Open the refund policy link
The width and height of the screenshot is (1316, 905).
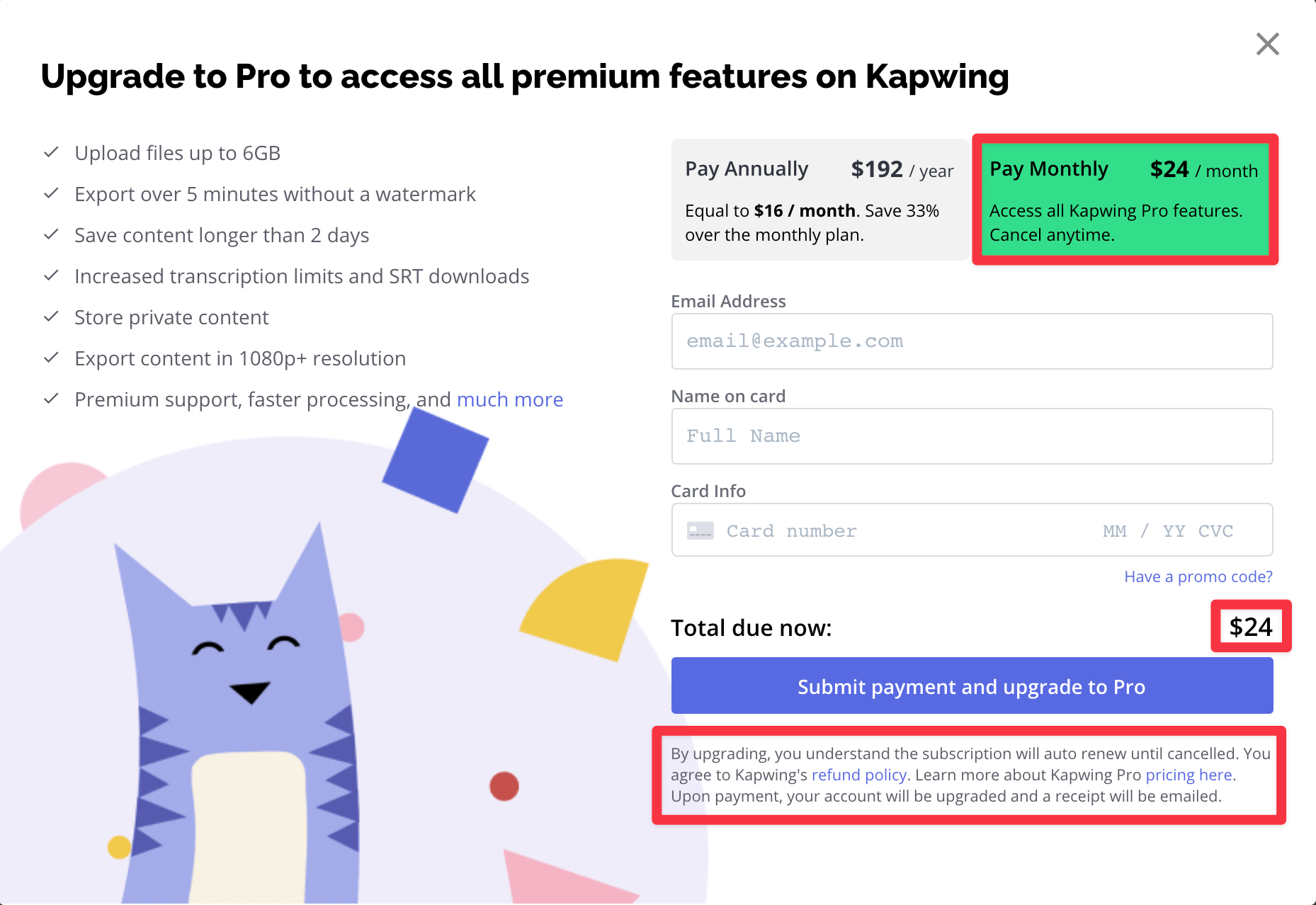(858, 775)
